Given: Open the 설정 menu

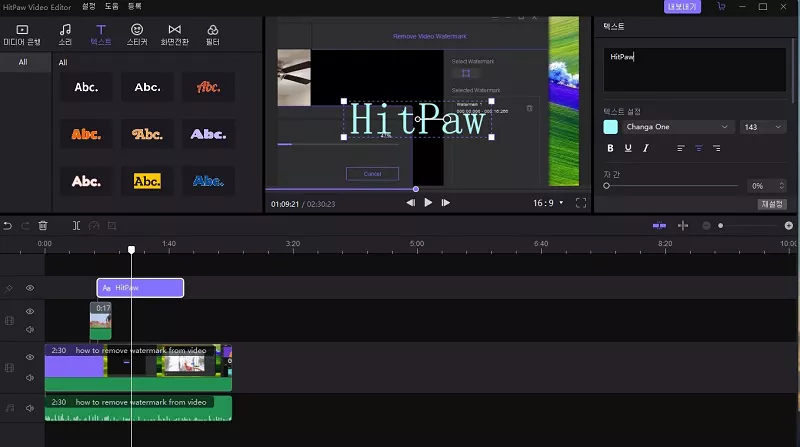Looking at the screenshot, I should [x=88, y=6].
